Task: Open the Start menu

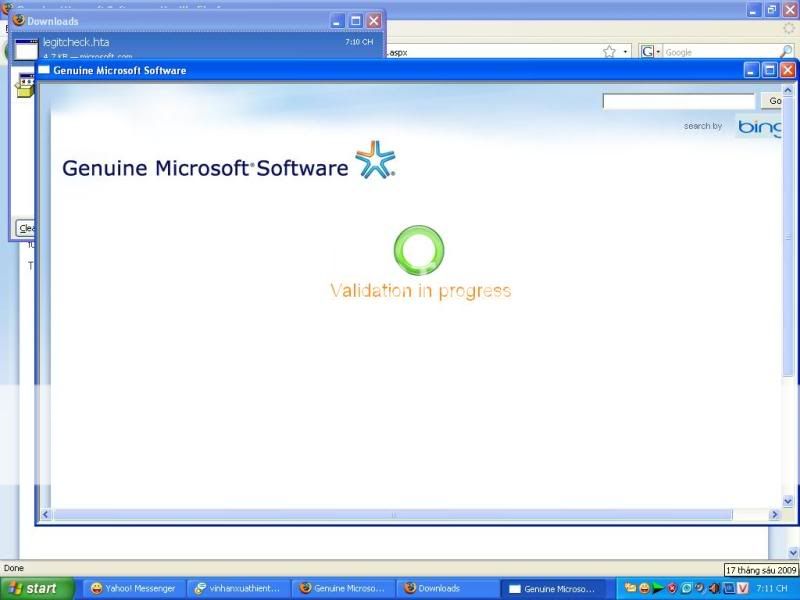Action: pyautogui.click(x=36, y=588)
